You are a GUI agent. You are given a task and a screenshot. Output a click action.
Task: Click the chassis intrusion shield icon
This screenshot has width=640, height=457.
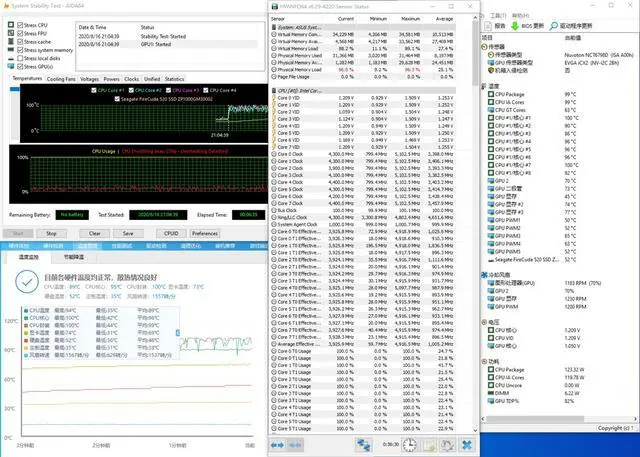coord(491,71)
